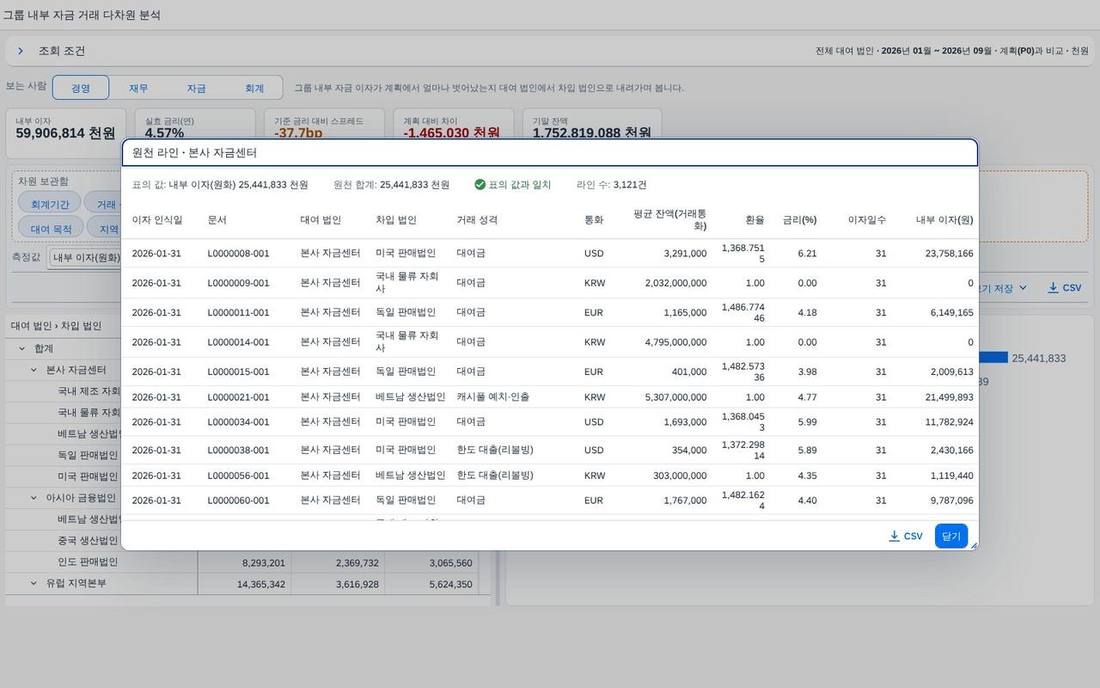
Task: Collapse the 본사 자금센터 node in the background tree
Action: 33,370
